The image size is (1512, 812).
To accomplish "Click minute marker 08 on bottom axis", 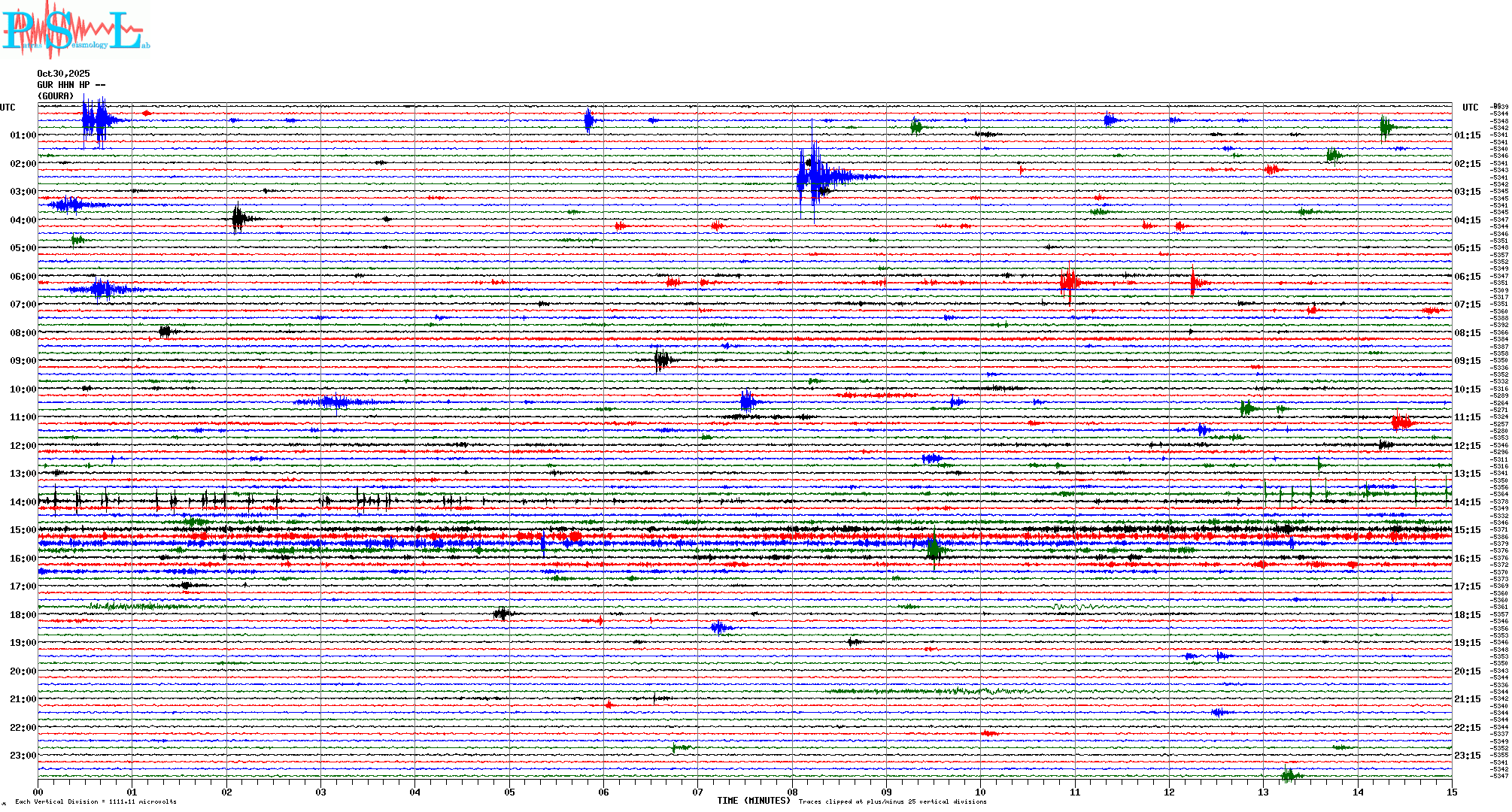I will click(x=792, y=792).
